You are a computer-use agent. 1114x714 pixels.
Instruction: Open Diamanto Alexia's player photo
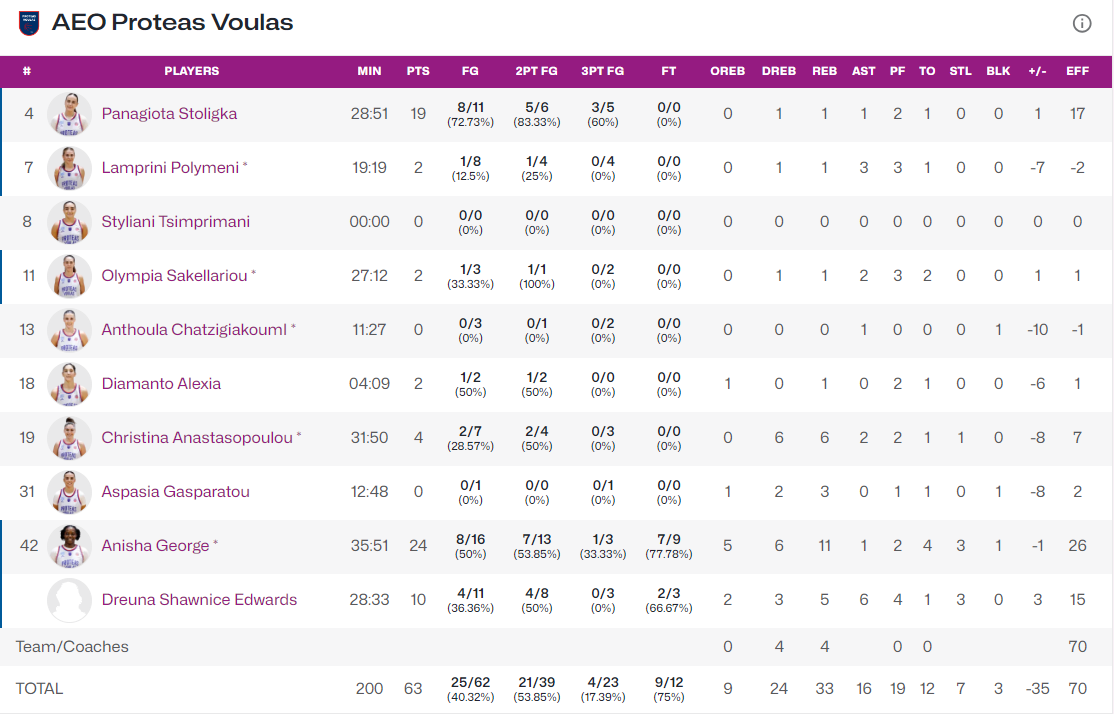tap(69, 384)
